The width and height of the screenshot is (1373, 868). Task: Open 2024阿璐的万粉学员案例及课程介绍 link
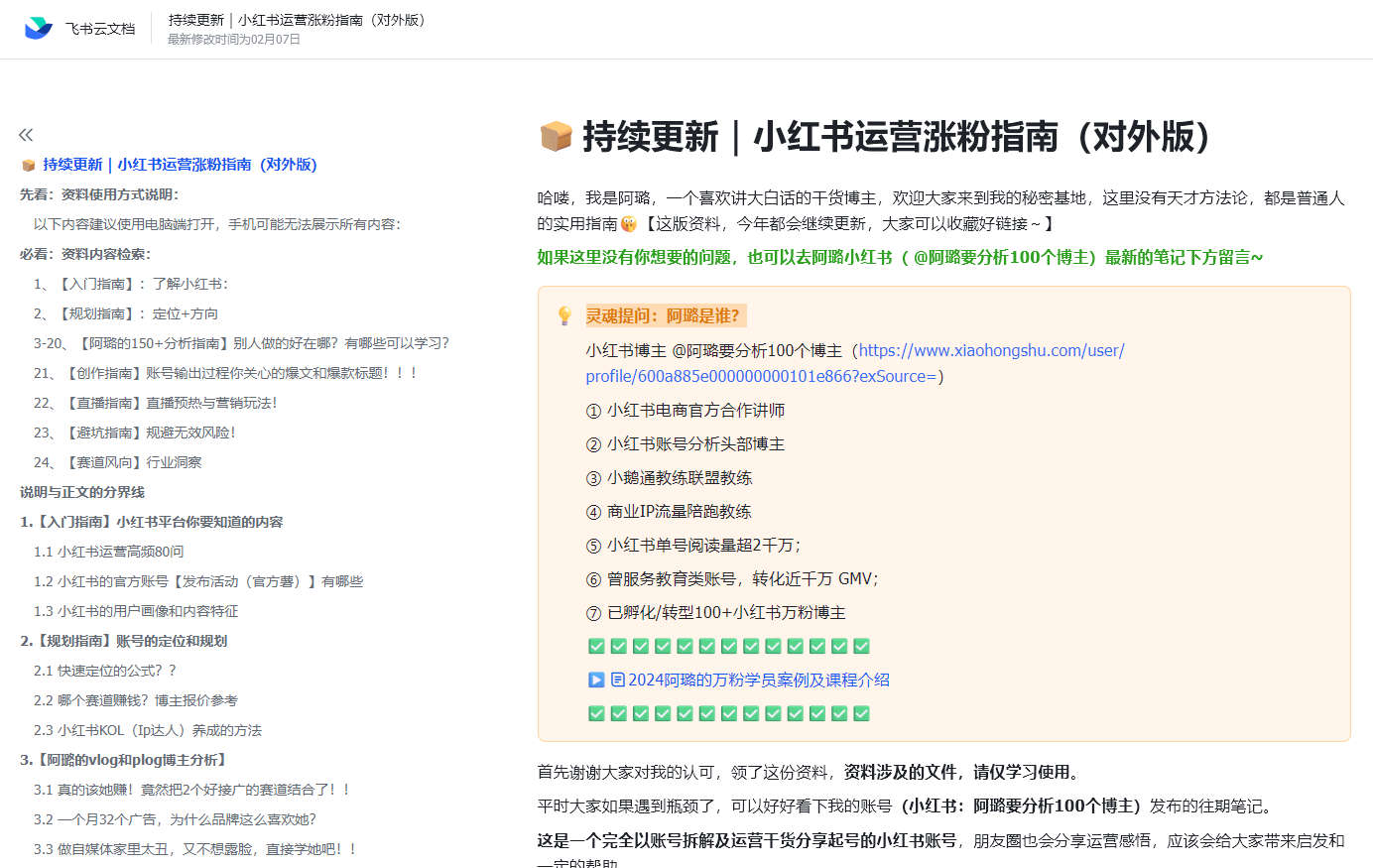click(x=758, y=680)
